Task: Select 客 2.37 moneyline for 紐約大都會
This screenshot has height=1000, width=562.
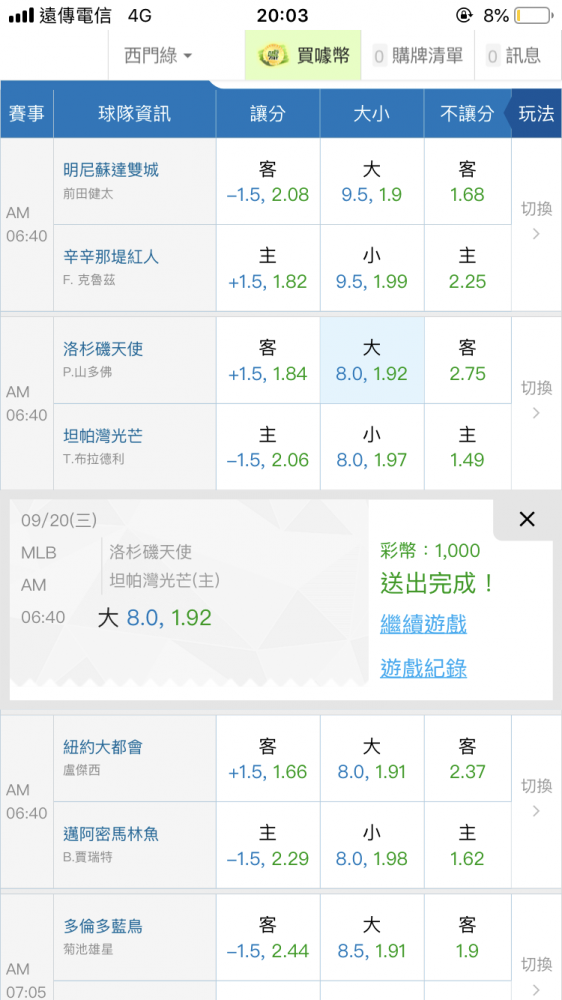Action: click(468, 759)
